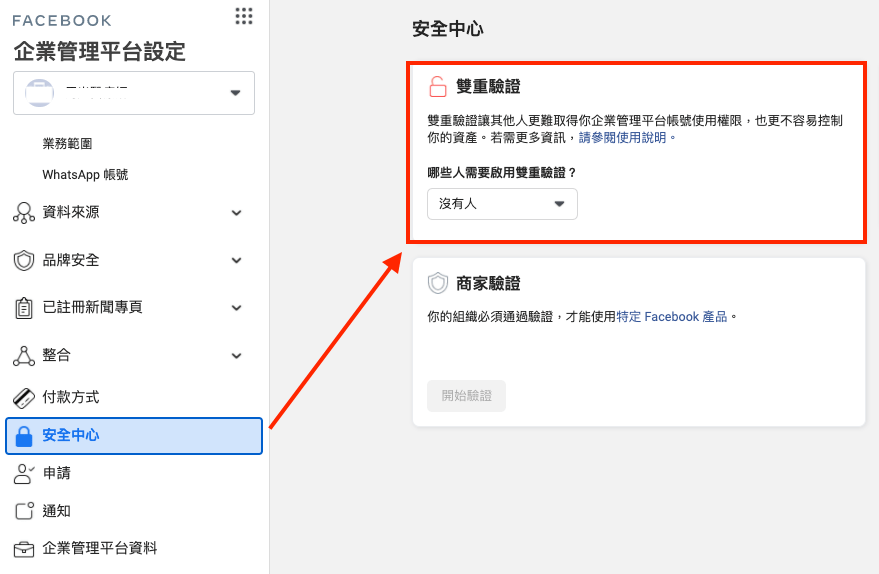Expand the 整合 section chevron
The image size is (879, 574).
click(237, 355)
